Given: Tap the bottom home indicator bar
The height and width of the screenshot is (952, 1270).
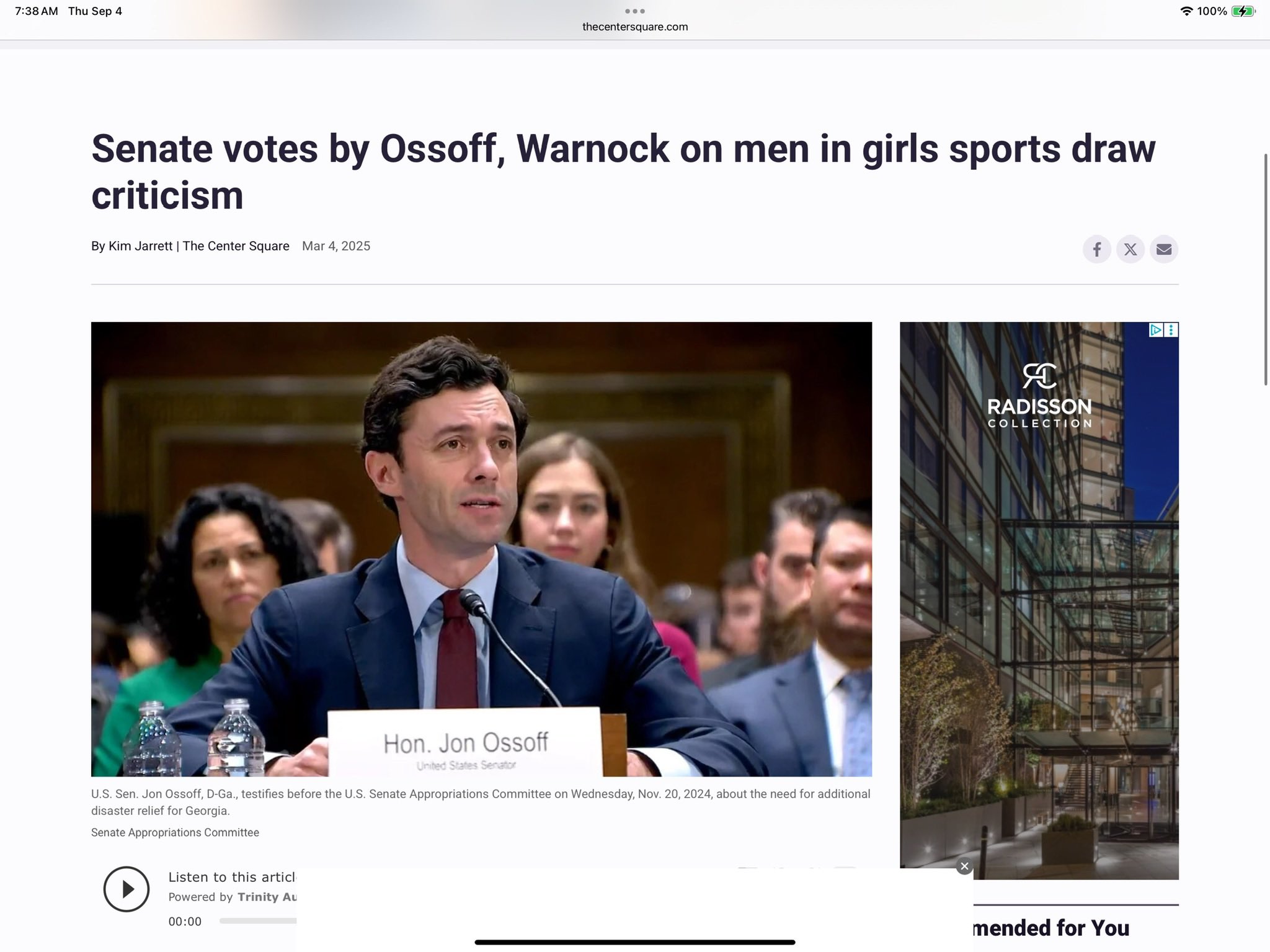Looking at the screenshot, I should coord(634,942).
